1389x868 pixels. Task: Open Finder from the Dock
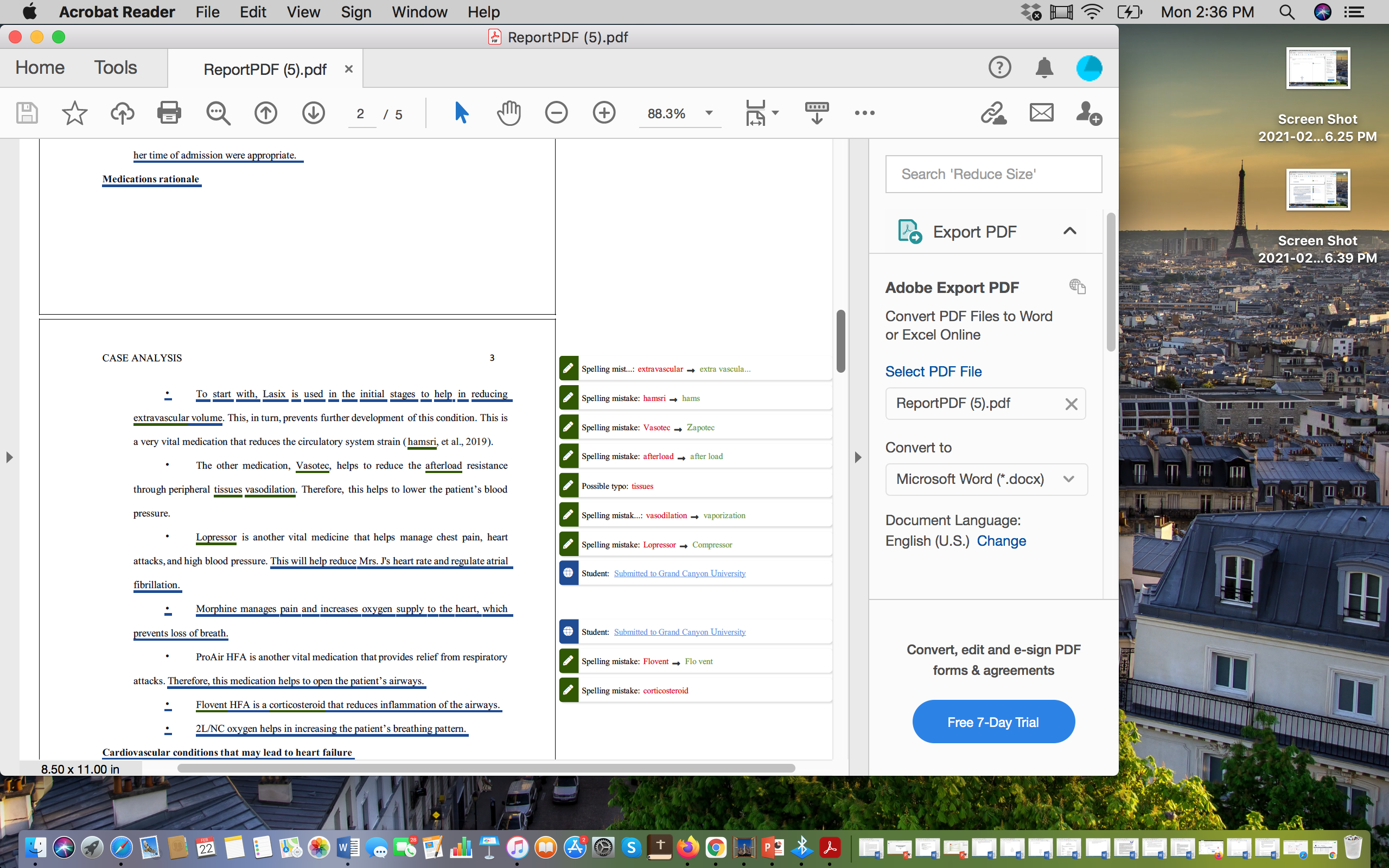pos(35,847)
